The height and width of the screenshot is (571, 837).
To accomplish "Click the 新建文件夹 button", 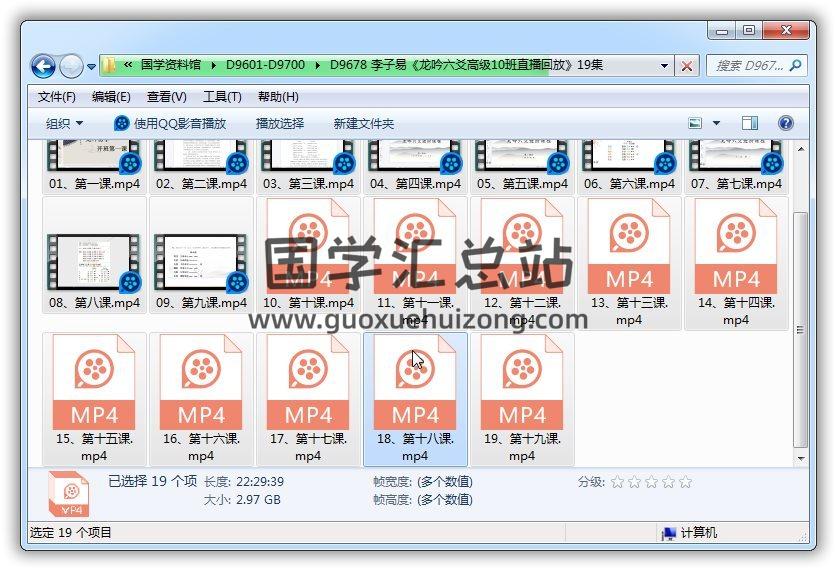I will (364, 123).
